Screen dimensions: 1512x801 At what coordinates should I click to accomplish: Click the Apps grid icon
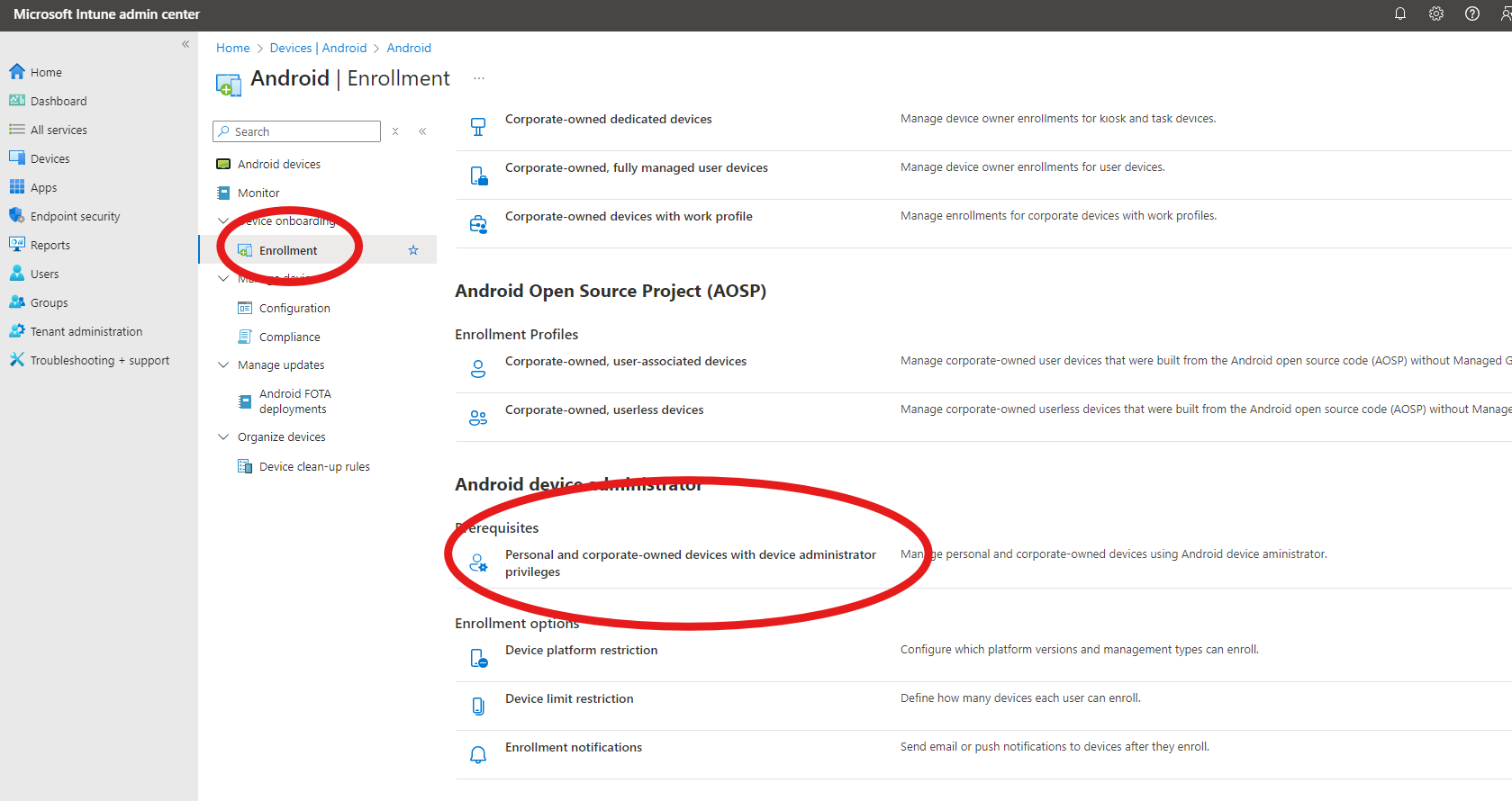coord(17,187)
